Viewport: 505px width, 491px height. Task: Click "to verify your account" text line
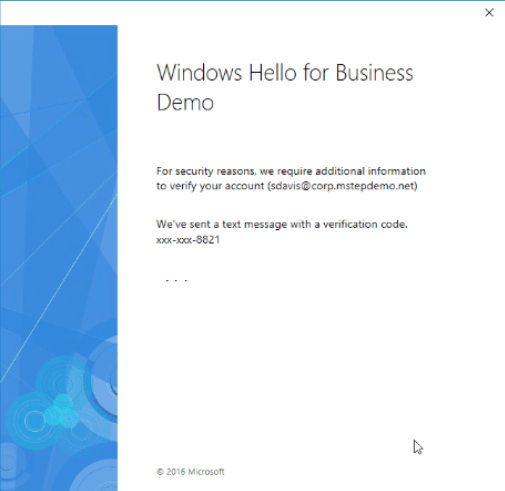pyautogui.click(x=210, y=186)
